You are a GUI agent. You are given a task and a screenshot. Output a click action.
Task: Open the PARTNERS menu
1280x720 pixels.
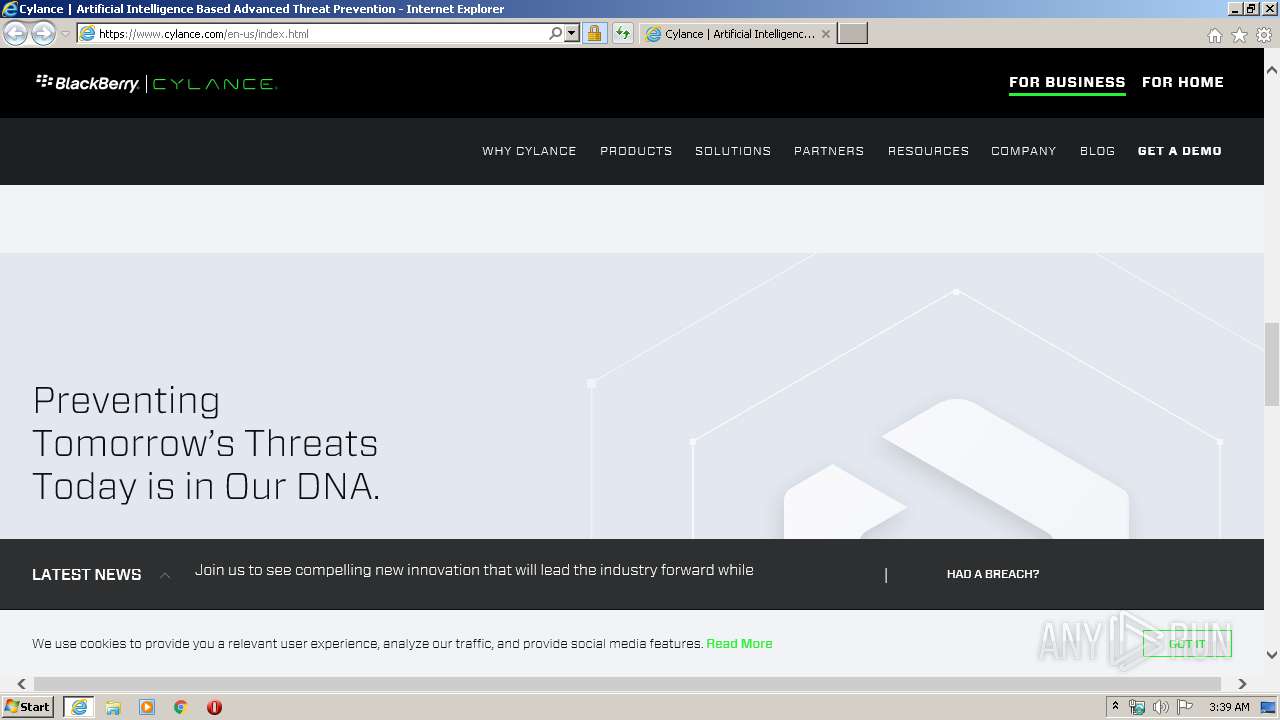tap(829, 151)
